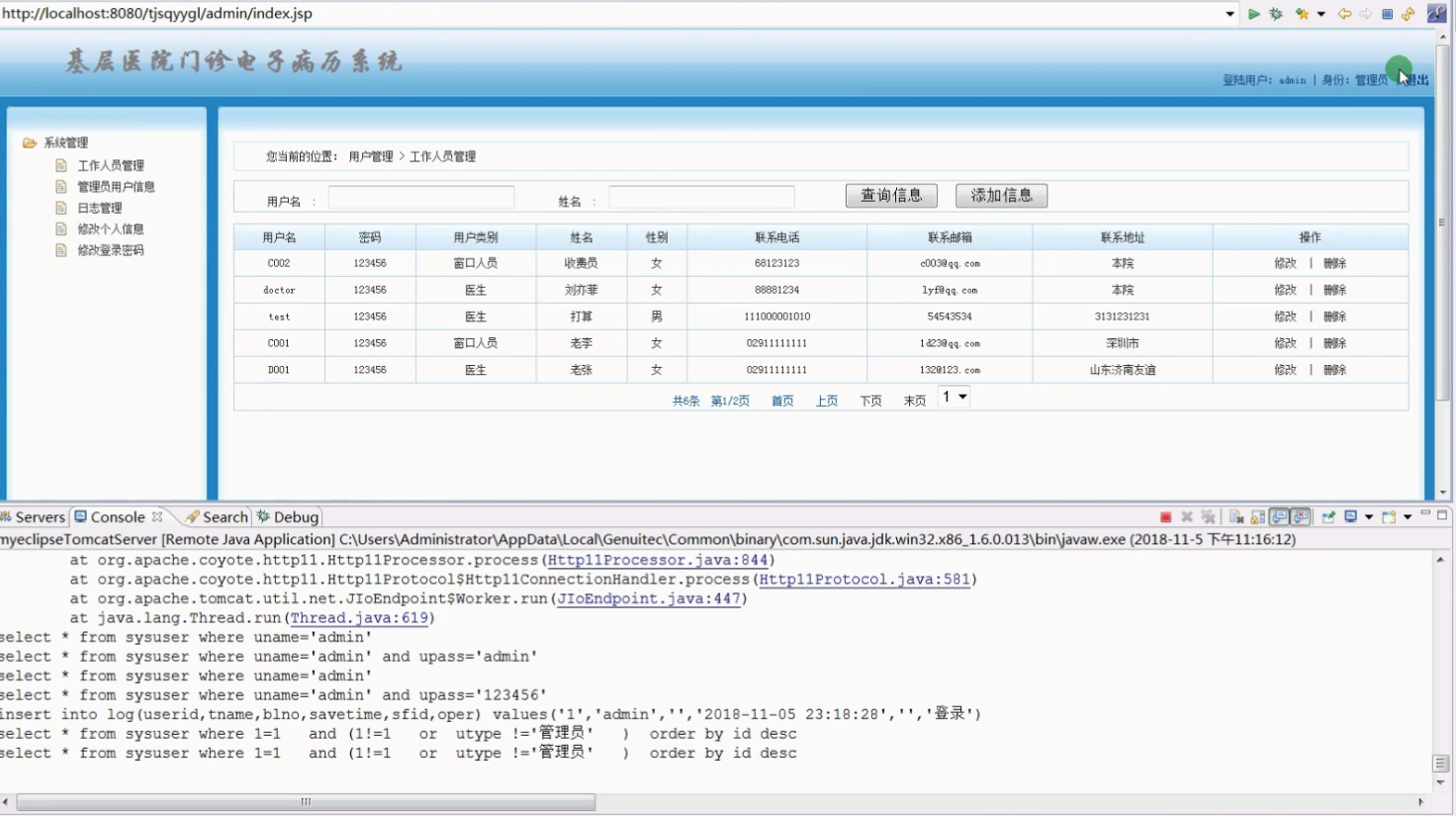Viewport: 1456px width, 816px height.
Task: Close the Console tab via its X
Action: [157, 517]
